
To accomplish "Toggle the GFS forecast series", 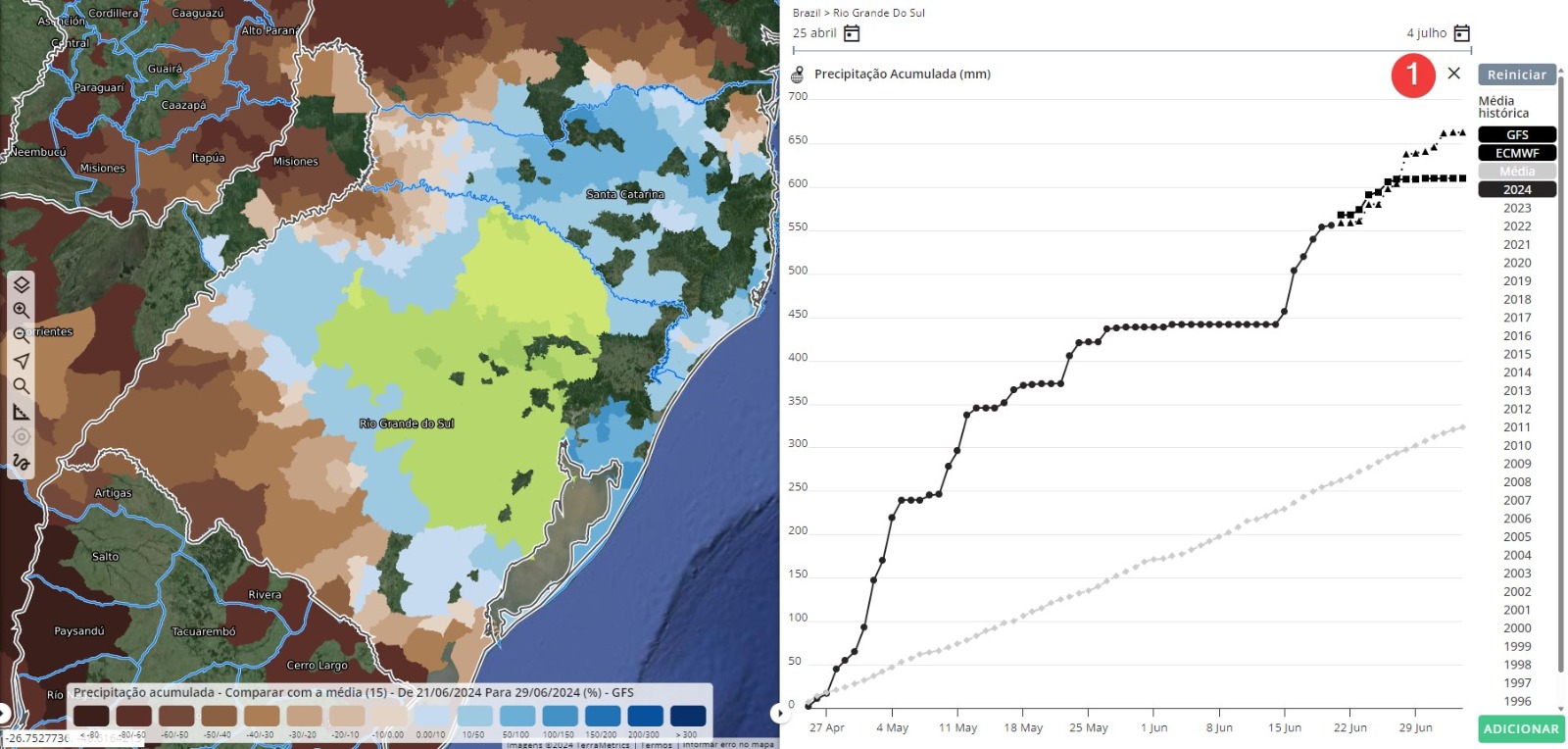I will coord(1516,135).
